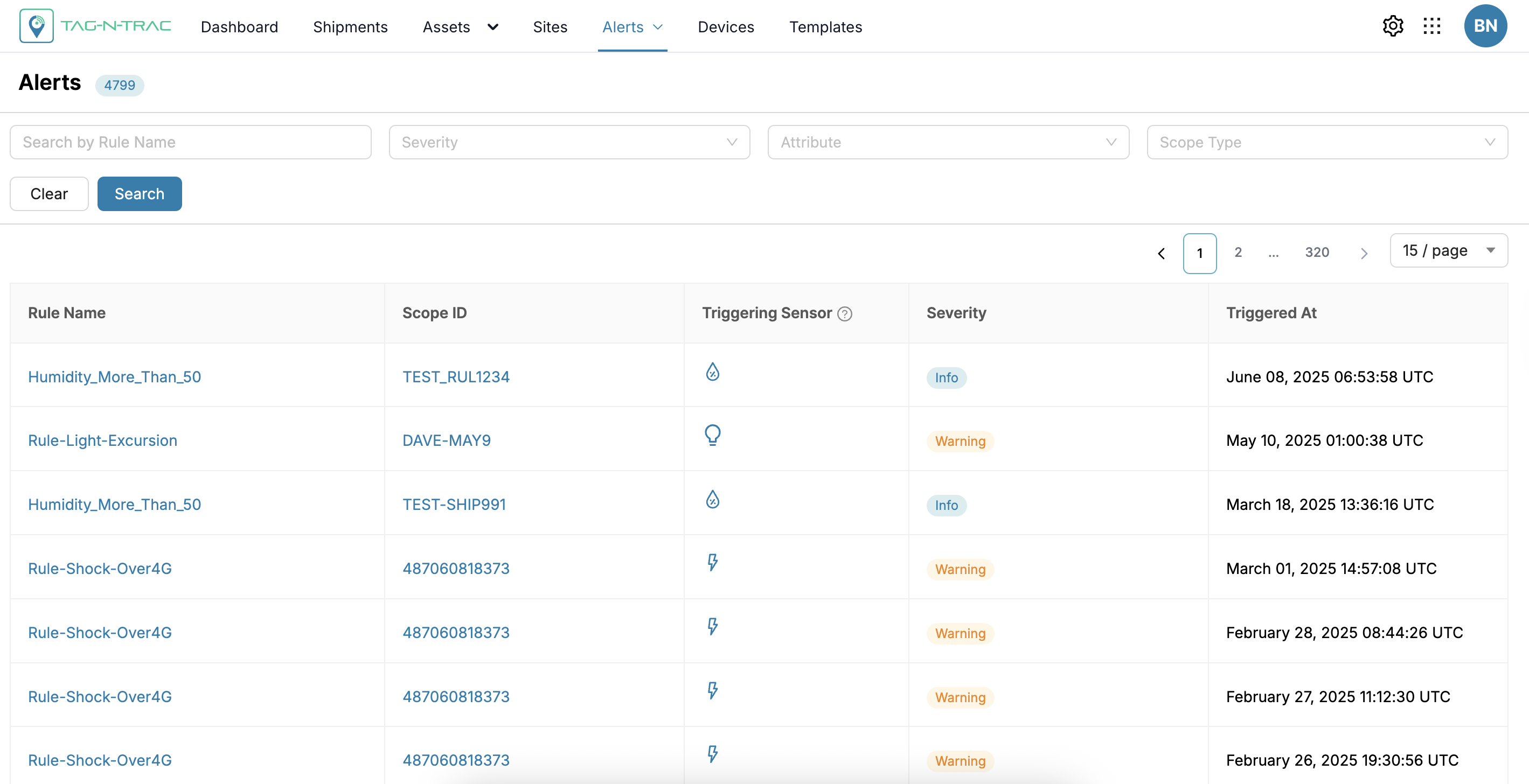The image size is (1529, 784).
Task: Expand the Assets menu chevron
Action: coord(492,27)
